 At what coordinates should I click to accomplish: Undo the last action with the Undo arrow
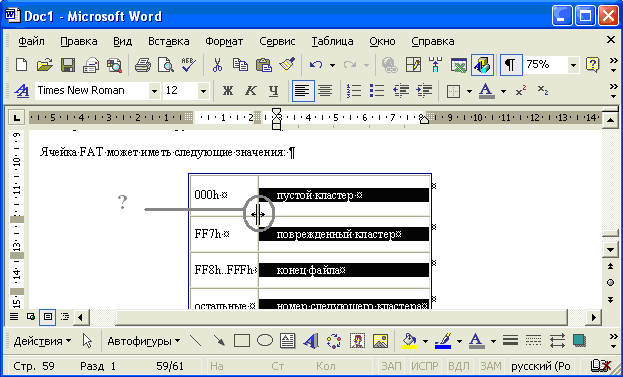coord(316,65)
